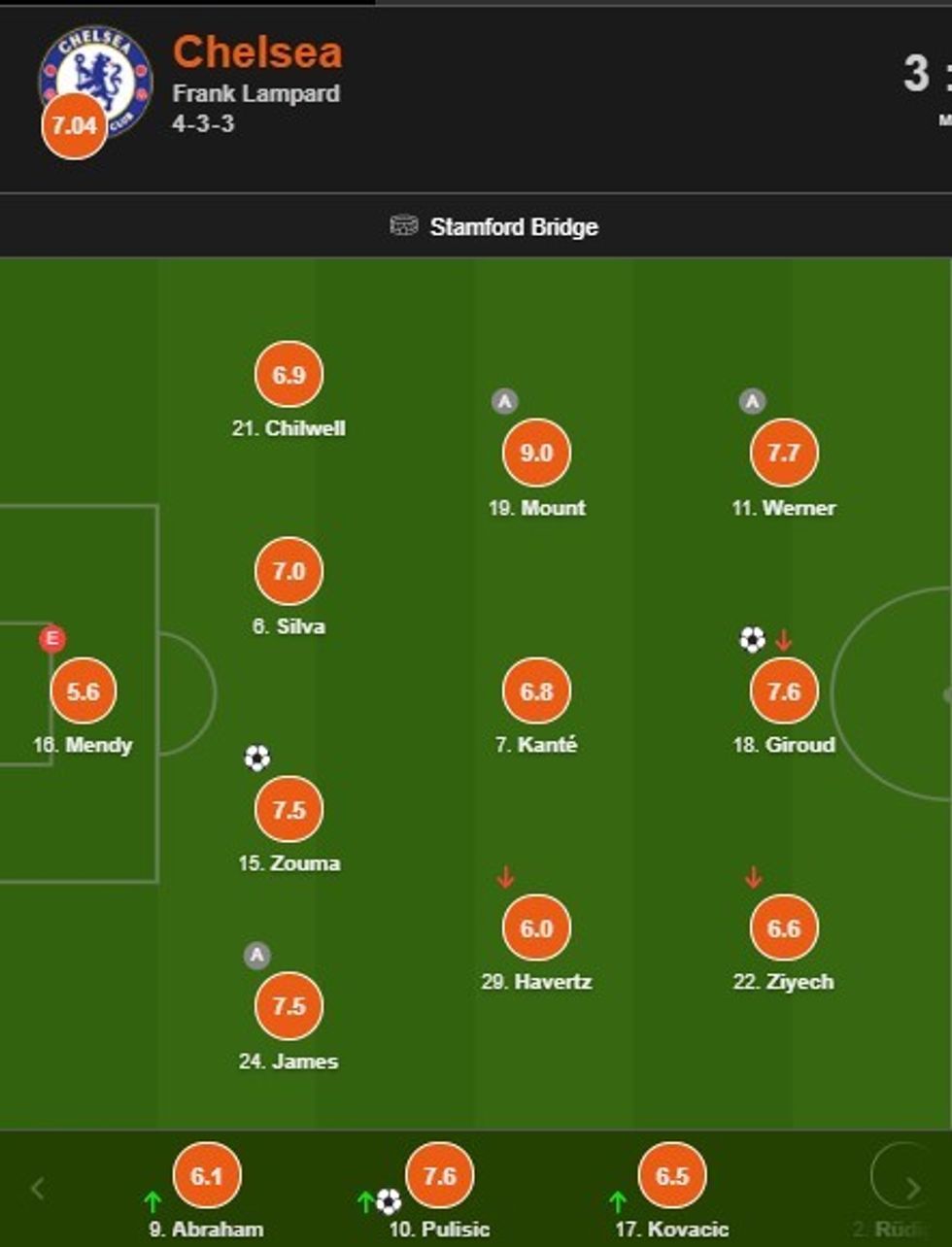Click the assist badge above Mount
The width and height of the screenshot is (952, 1247).
pos(504,401)
